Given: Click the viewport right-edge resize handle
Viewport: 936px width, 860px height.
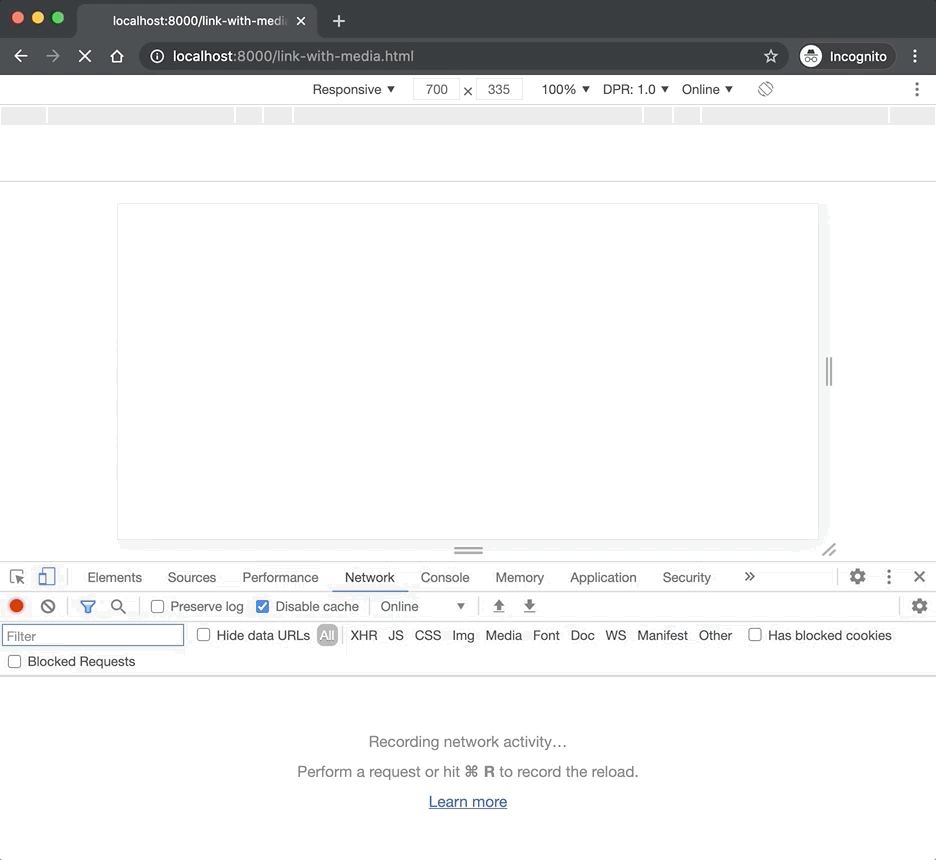Looking at the screenshot, I should pyautogui.click(x=829, y=372).
